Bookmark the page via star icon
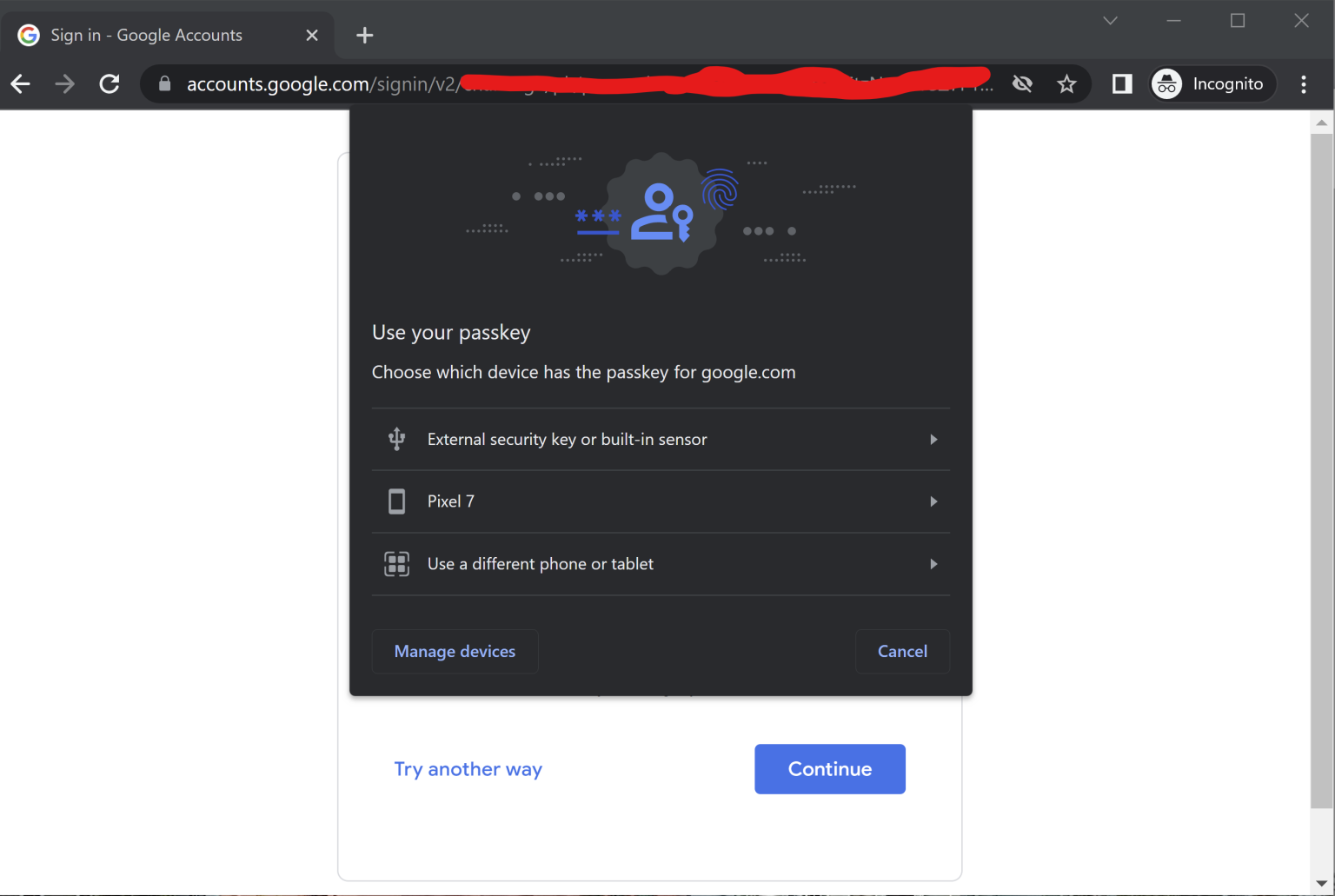The height and width of the screenshot is (896, 1335). [x=1066, y=83]
